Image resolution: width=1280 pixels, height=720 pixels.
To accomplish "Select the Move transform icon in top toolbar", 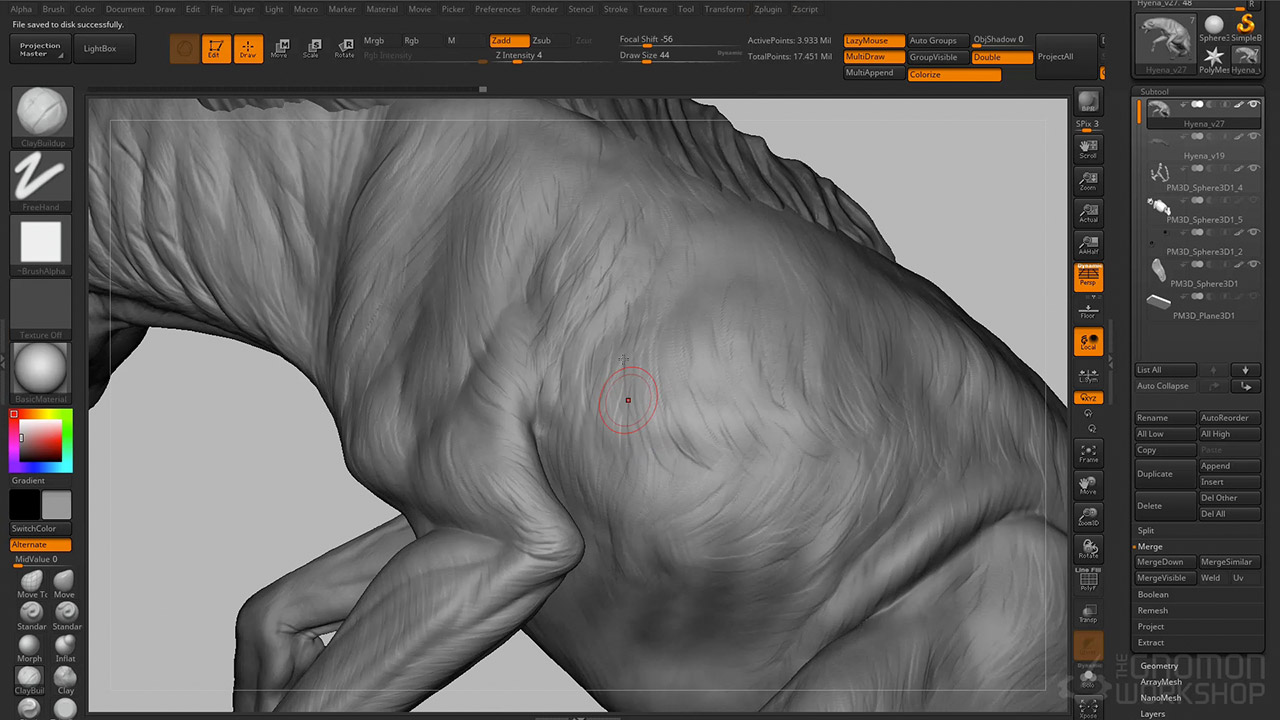I will [279, 48].
